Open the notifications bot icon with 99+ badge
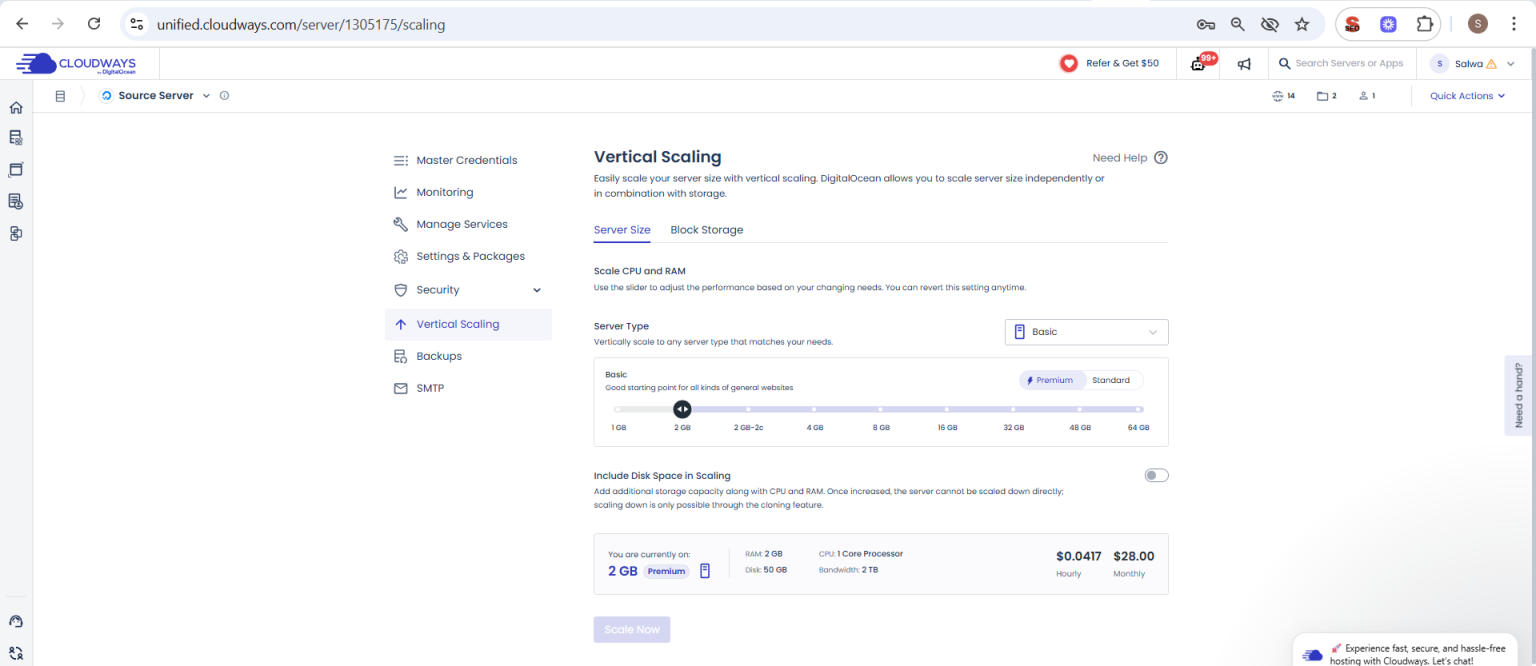Screen dimensions: 1536x666 click(1198, 64)
